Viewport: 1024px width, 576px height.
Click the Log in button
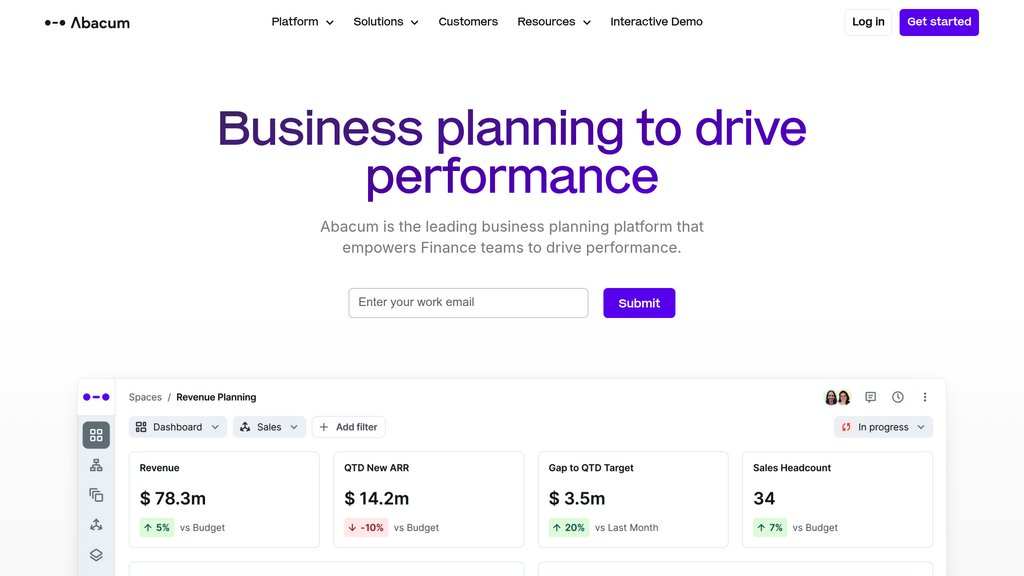coord(868,22)
